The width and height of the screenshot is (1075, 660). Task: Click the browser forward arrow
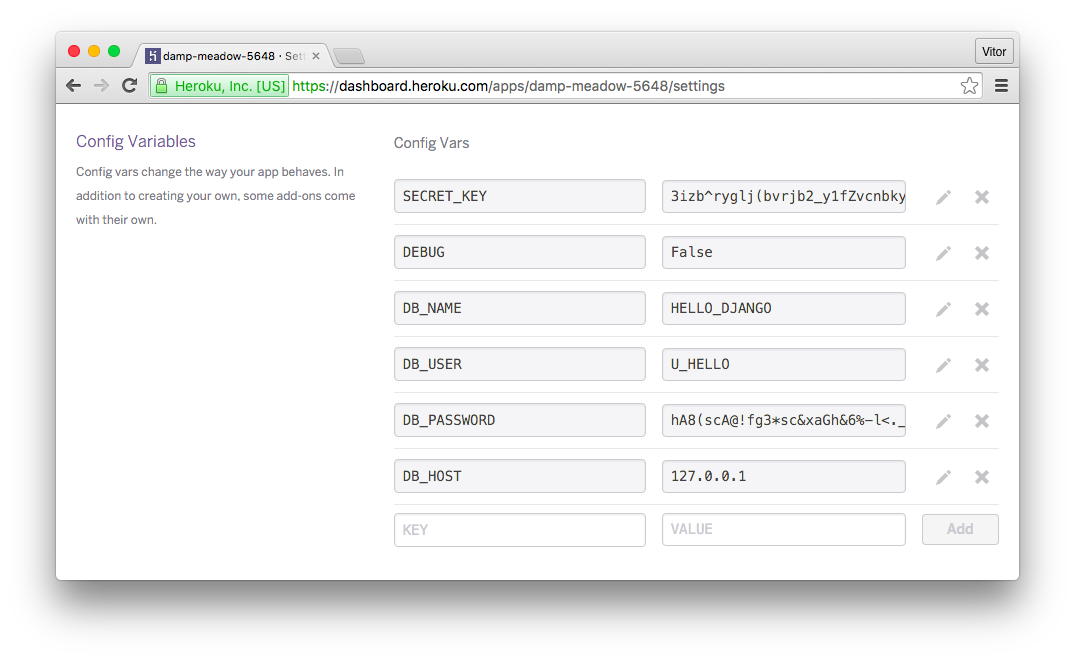pos(101,86)
